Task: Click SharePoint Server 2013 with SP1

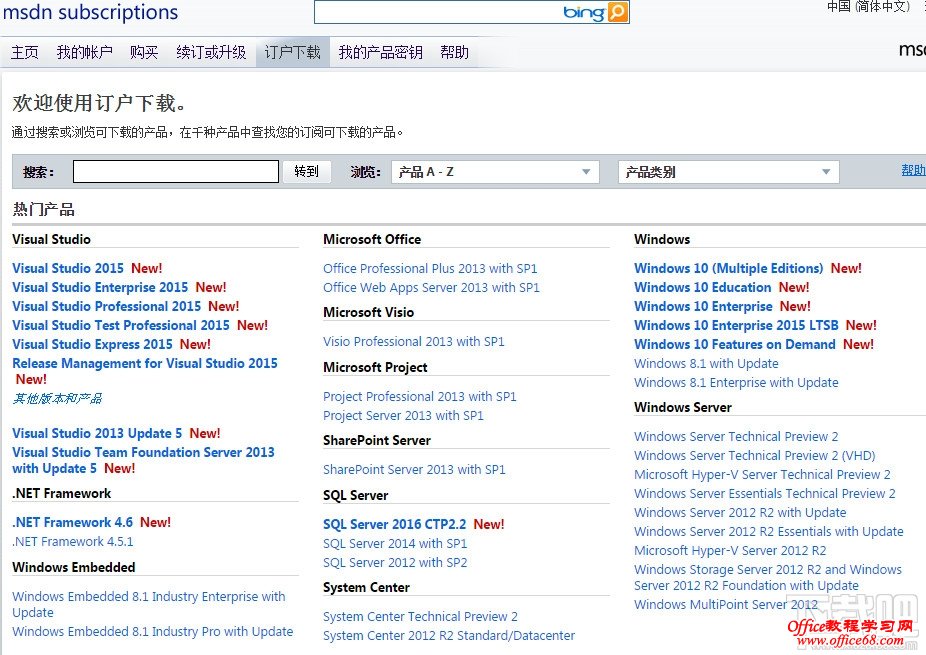Action: [414, 469]
